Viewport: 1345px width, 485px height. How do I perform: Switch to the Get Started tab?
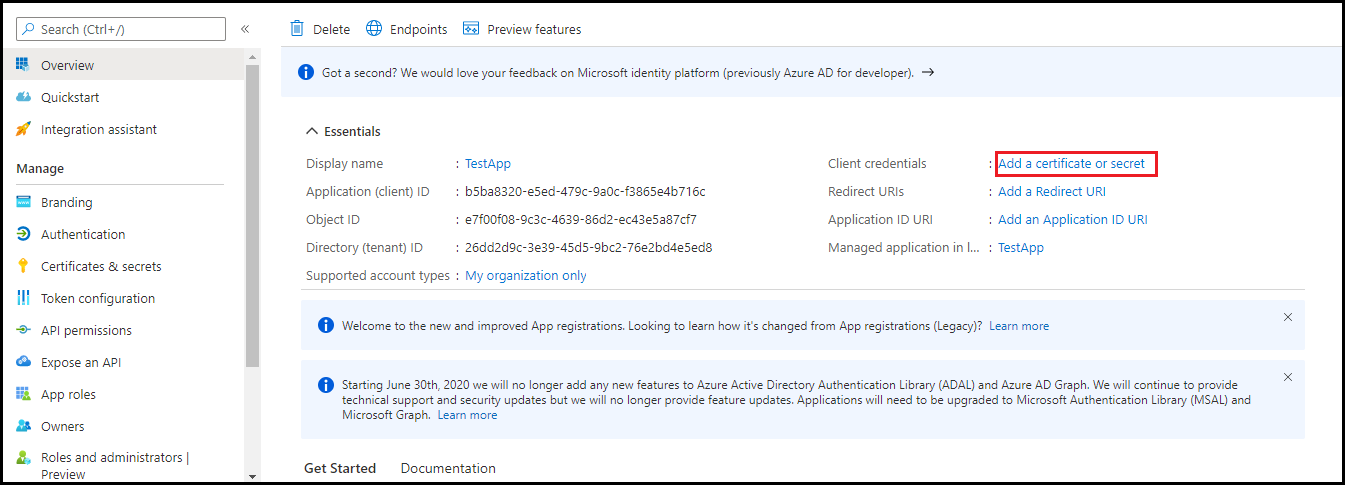[x=340, y=468]
